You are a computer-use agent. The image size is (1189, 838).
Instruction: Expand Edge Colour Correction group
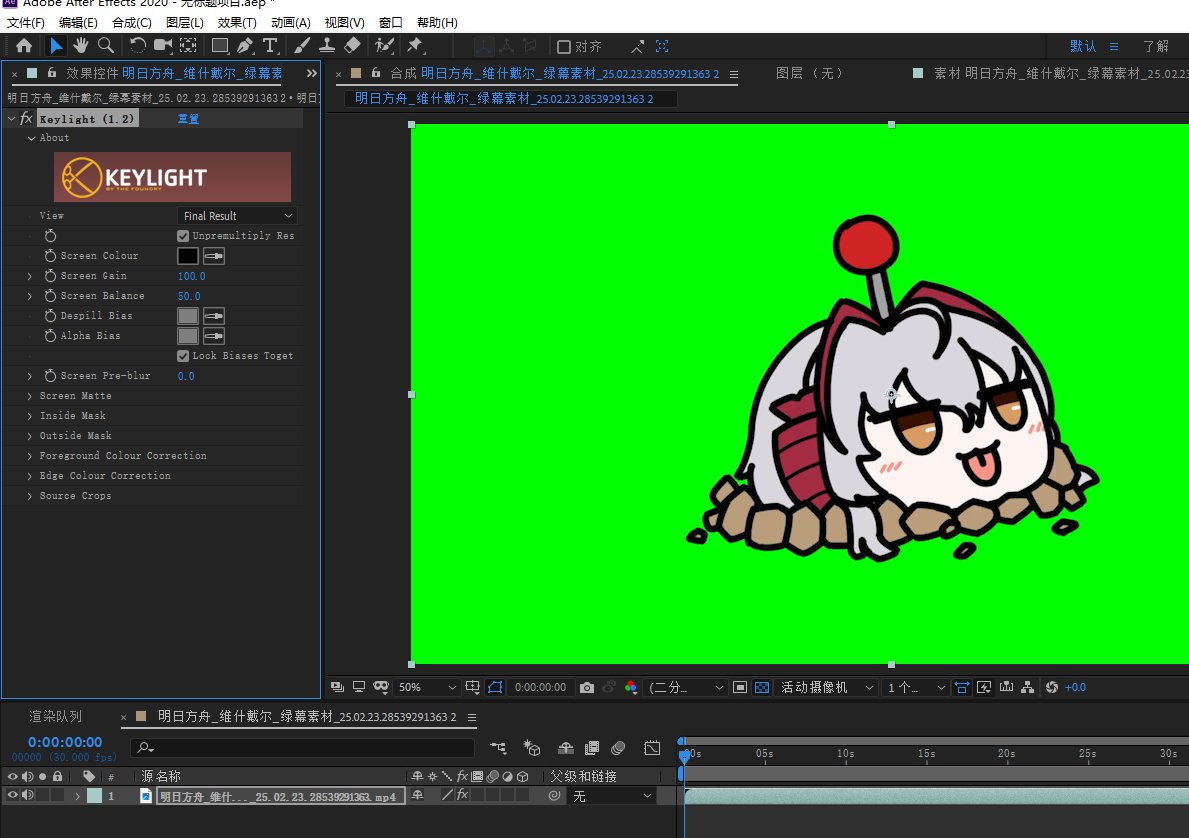click(x=30, y=476)
